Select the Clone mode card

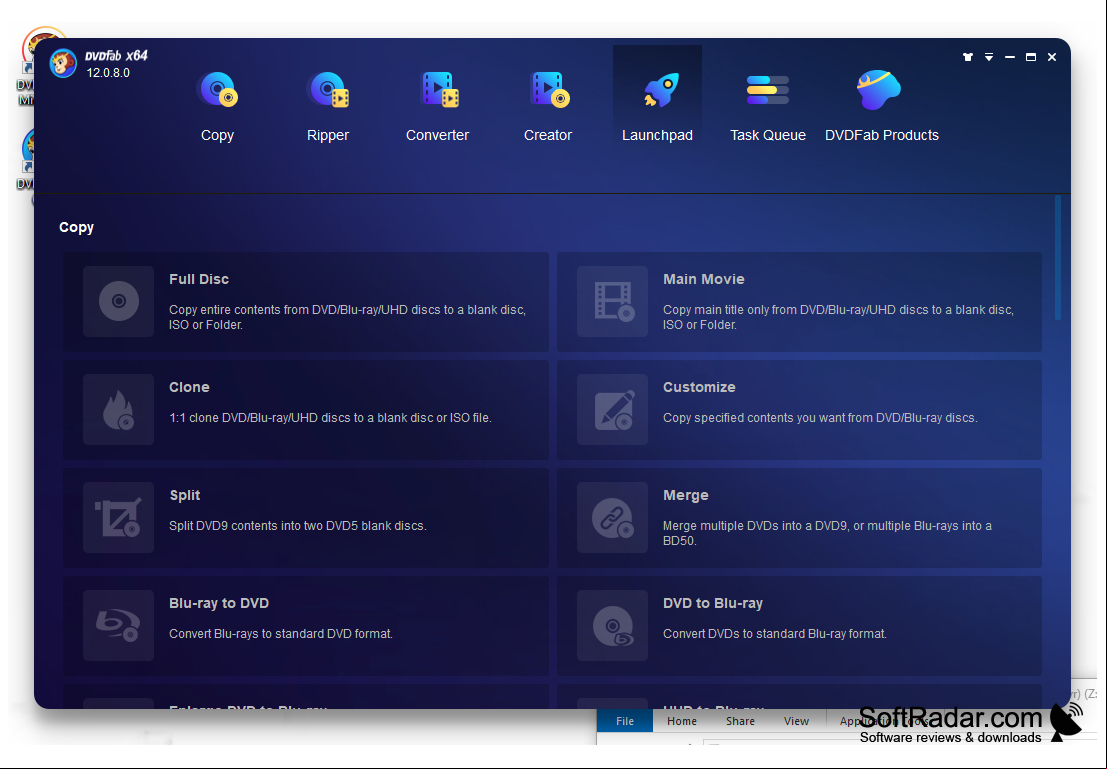(306, 410)
